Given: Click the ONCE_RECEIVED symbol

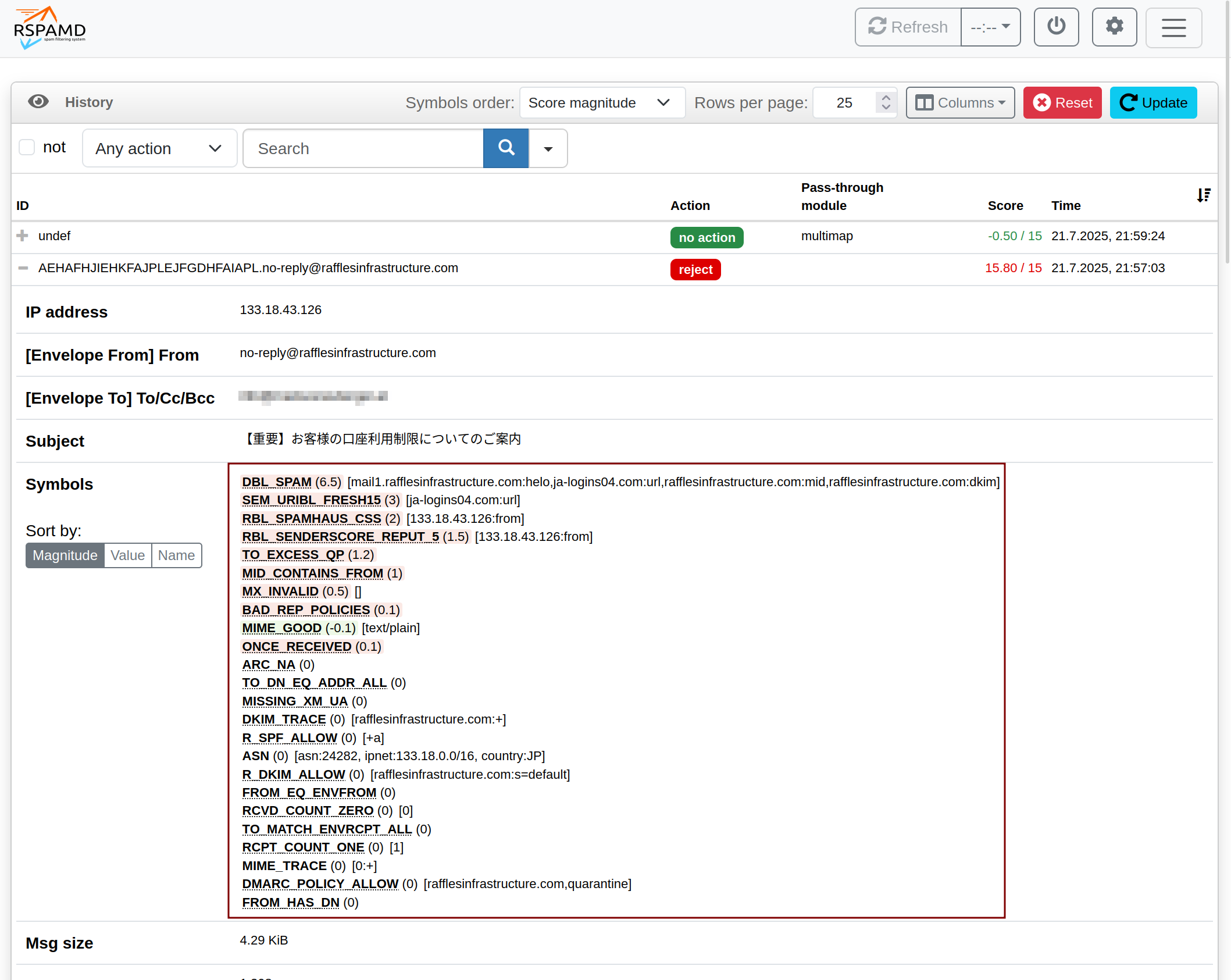Looking at the screenshot, I should point(297,647).
